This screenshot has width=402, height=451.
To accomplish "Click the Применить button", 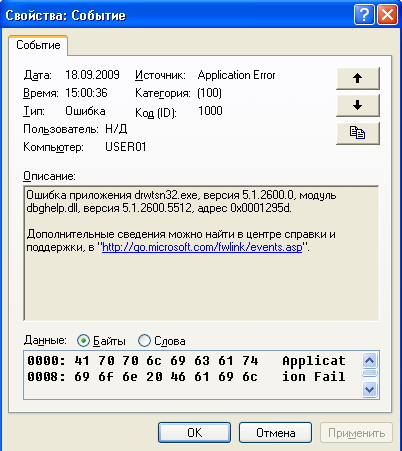I will (356, 432).
